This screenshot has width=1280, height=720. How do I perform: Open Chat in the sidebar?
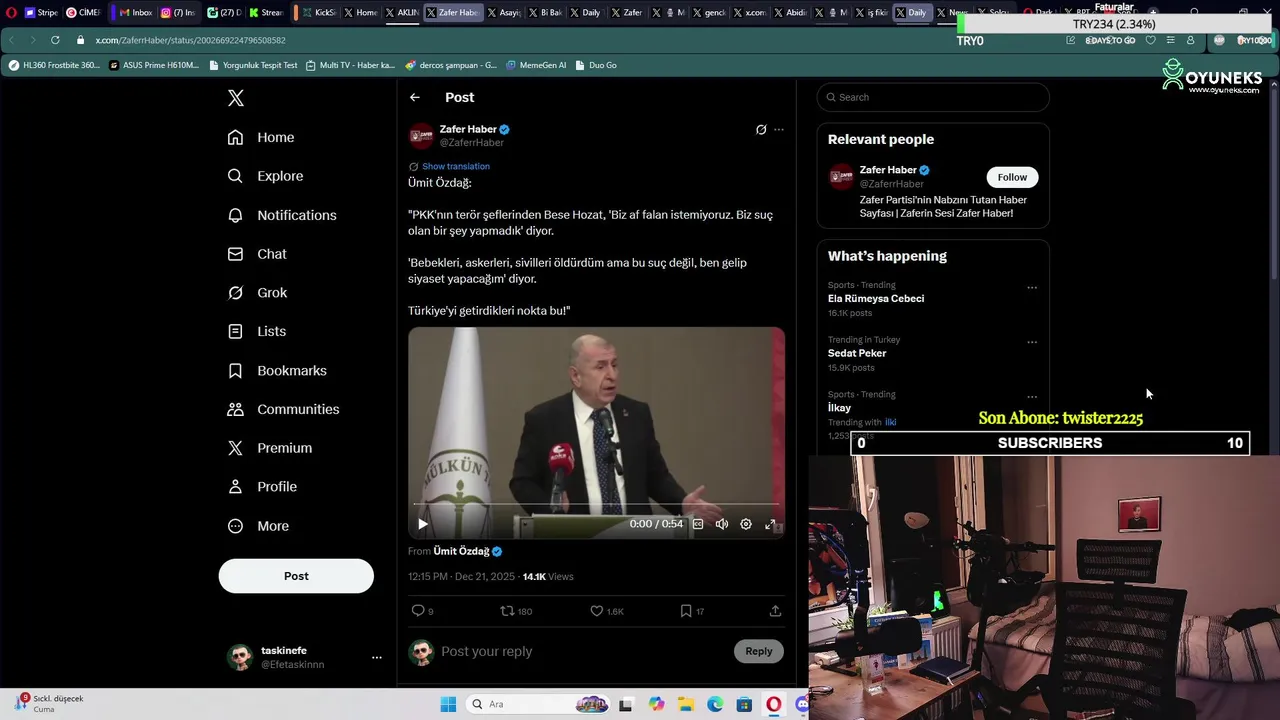[257, 254]
